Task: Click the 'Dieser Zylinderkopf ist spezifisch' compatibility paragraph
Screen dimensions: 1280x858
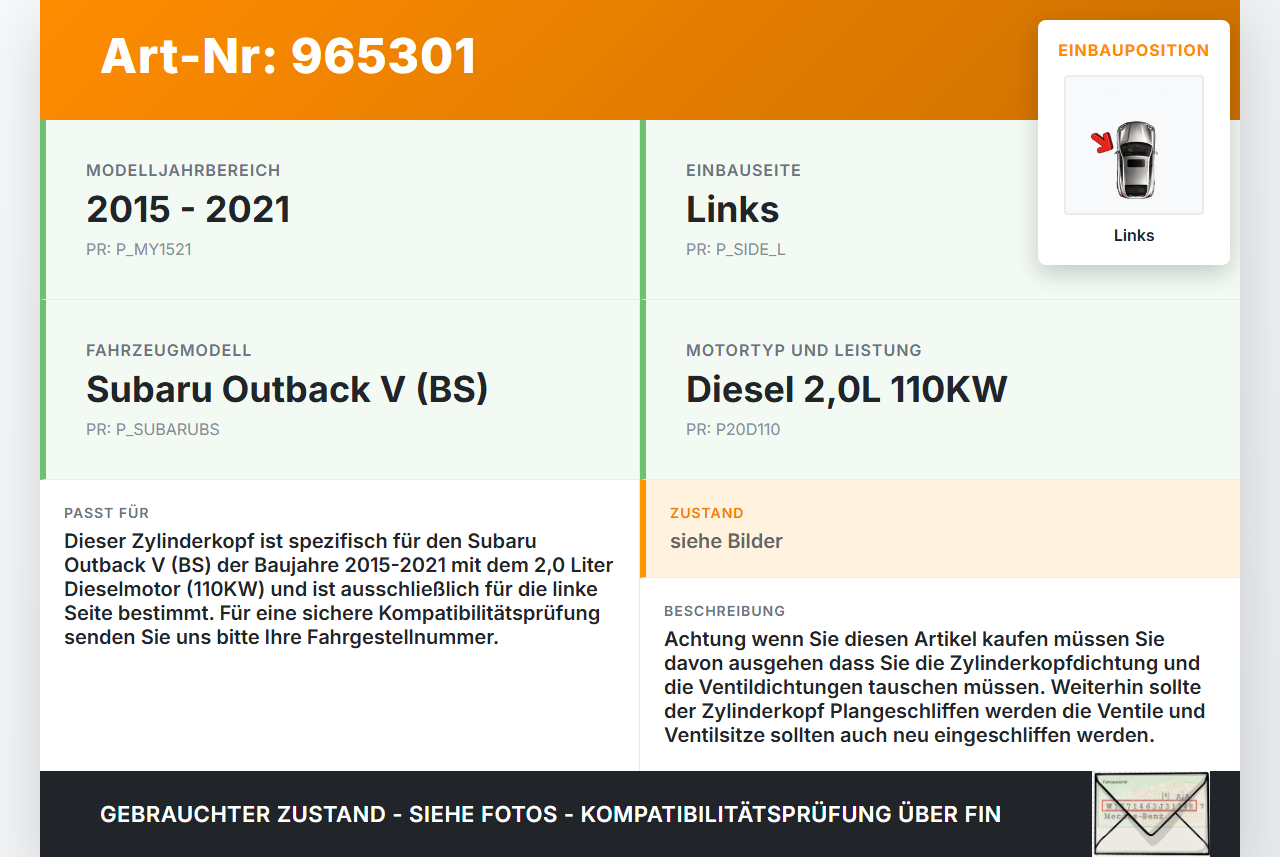Action: [x=339, y=589]
